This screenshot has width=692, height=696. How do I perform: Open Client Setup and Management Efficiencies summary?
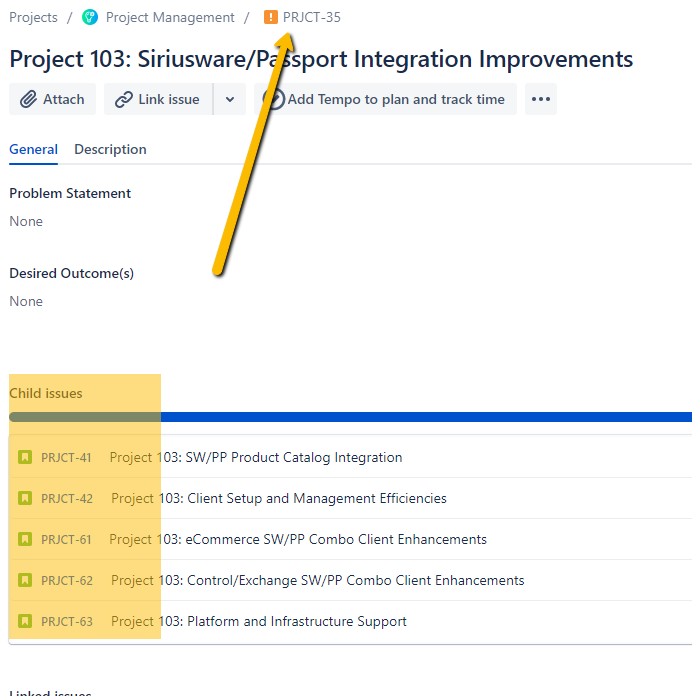click(279, 498)
